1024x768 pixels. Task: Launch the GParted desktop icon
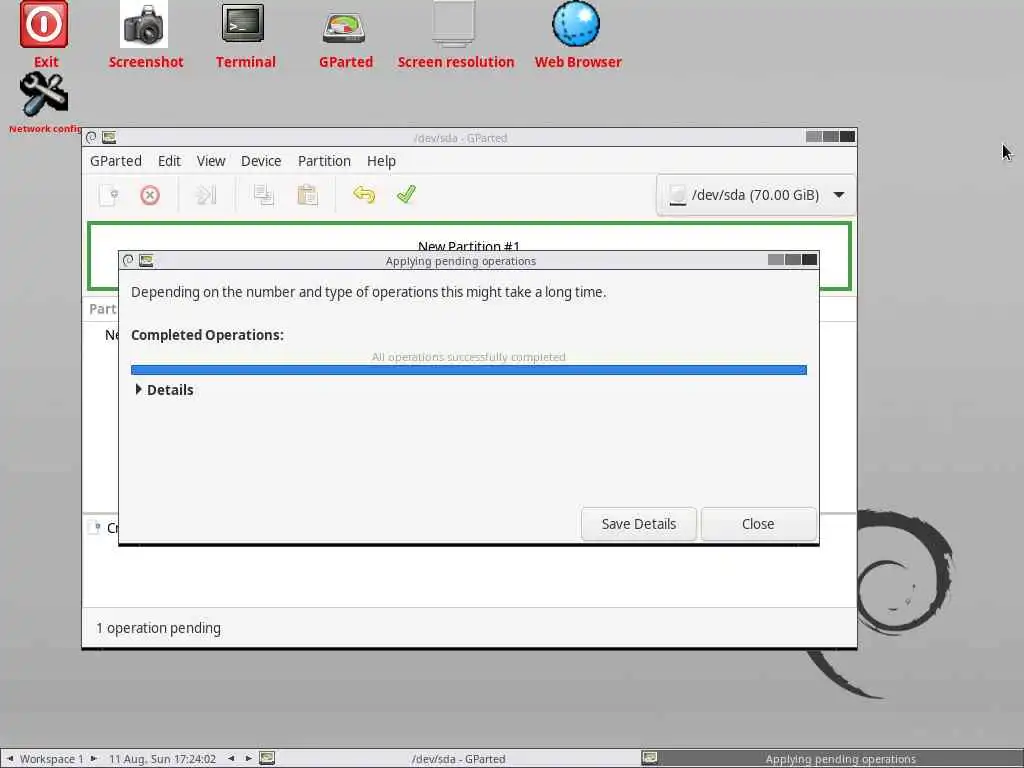click(344, 29)
